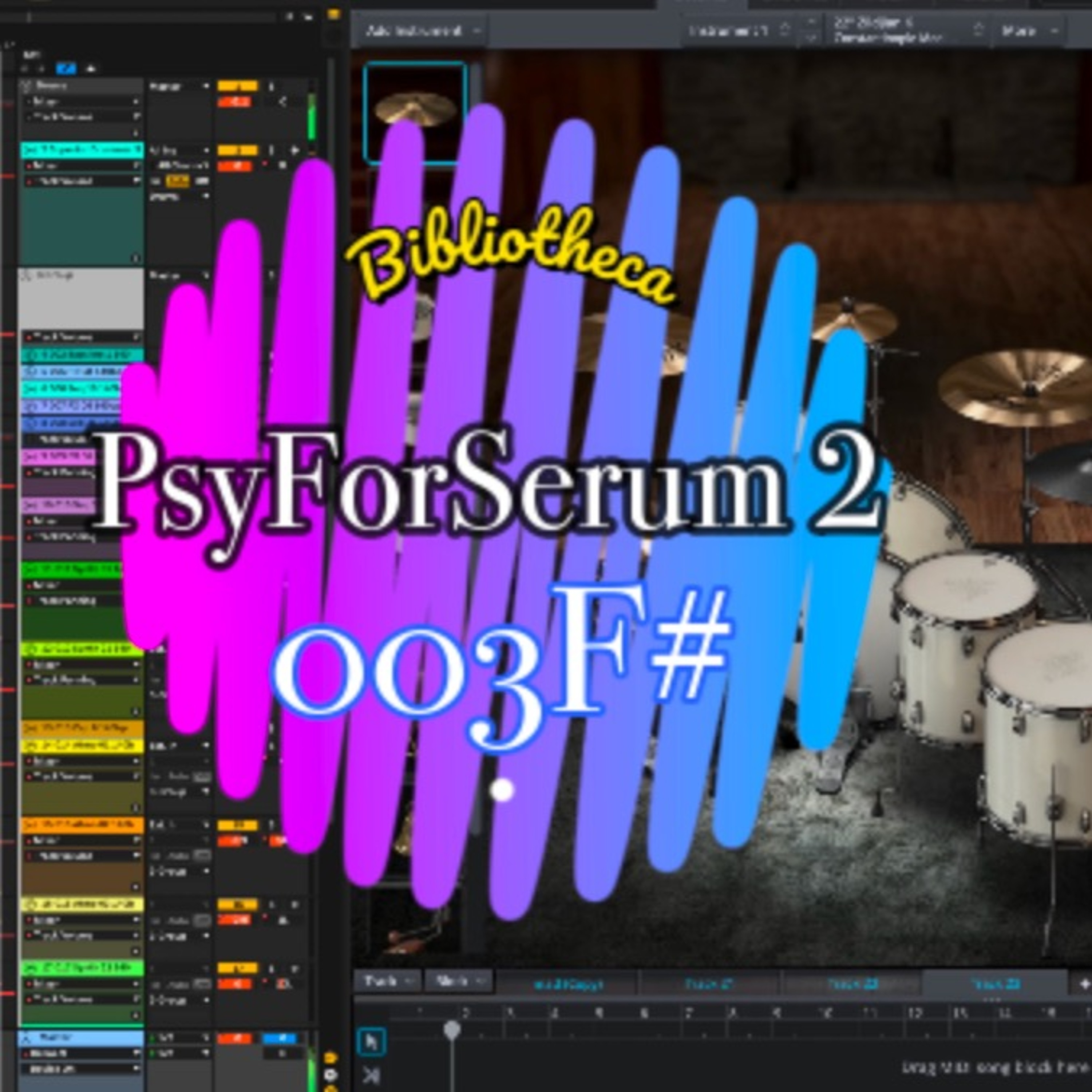Step to next instrument with the down arrow
Screen dimensions: 1092x1092
coord(811,39)
